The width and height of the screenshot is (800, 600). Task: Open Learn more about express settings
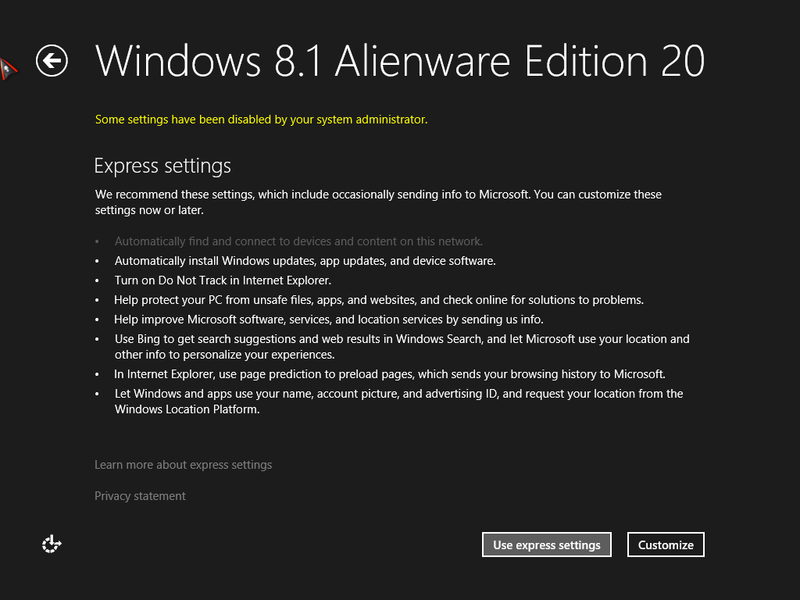click(x=183, y=465)
